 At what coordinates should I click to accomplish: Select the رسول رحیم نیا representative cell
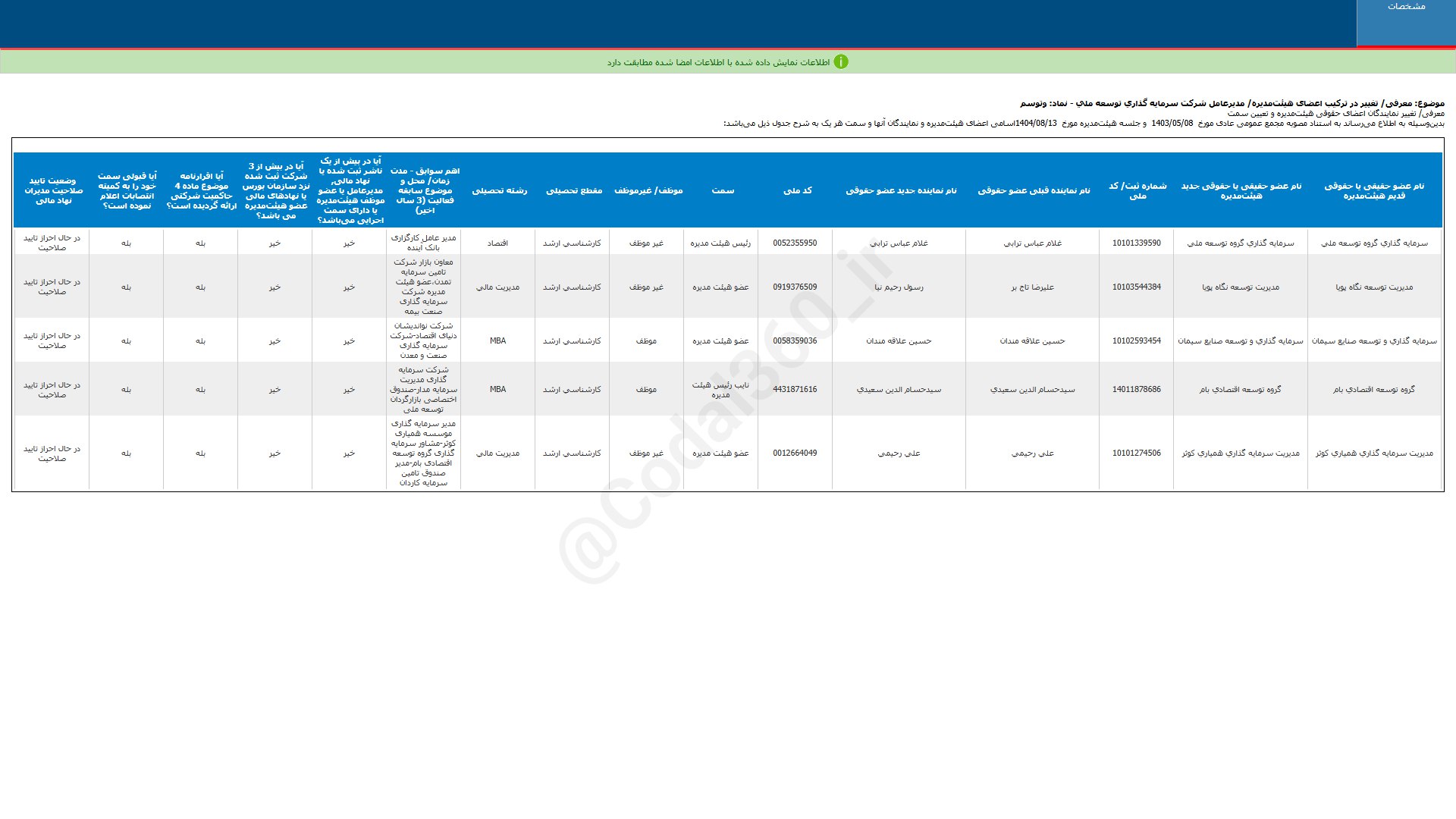tap(899, 287)
